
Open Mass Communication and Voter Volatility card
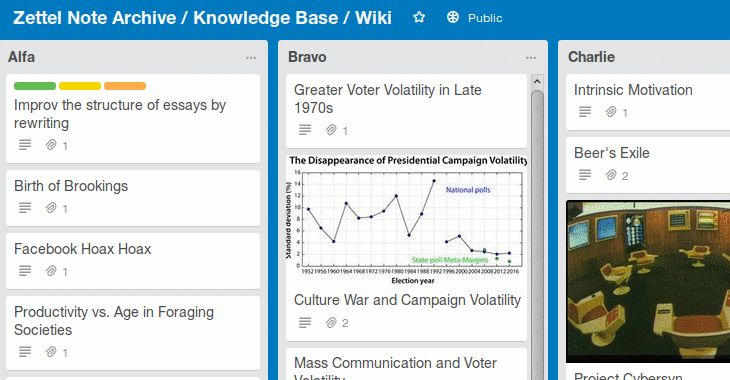tap(406, 364)
